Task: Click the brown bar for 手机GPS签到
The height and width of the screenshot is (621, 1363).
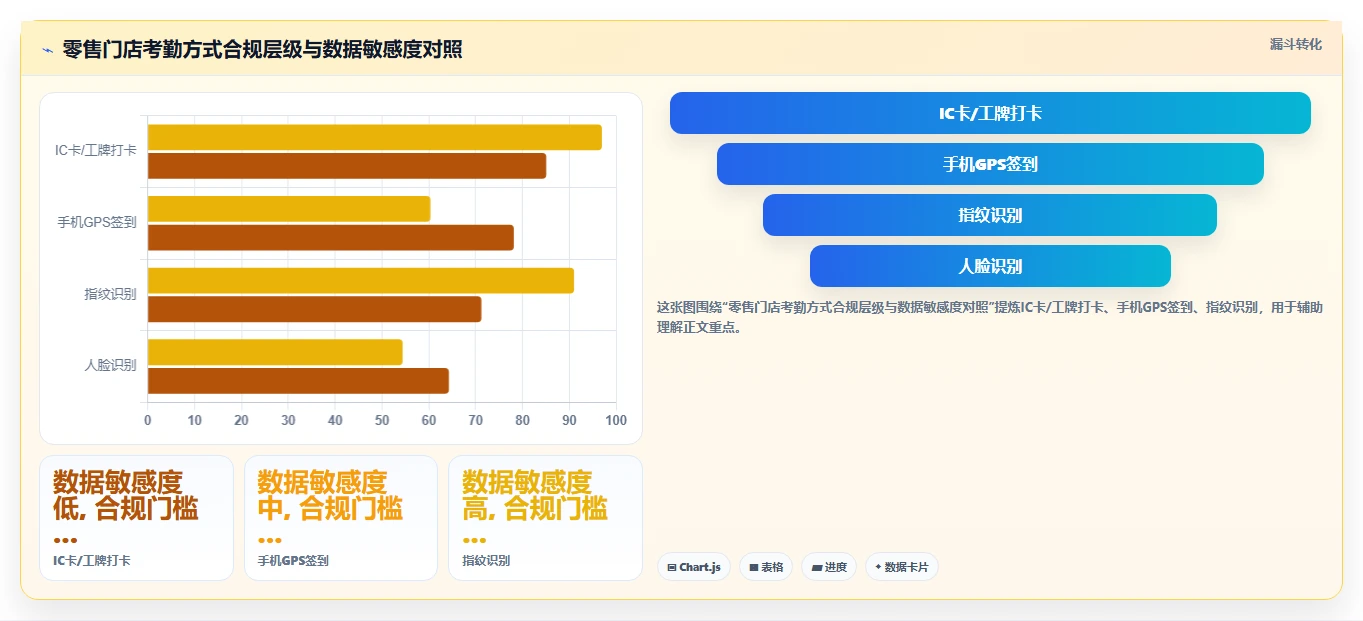Action: 331,237
